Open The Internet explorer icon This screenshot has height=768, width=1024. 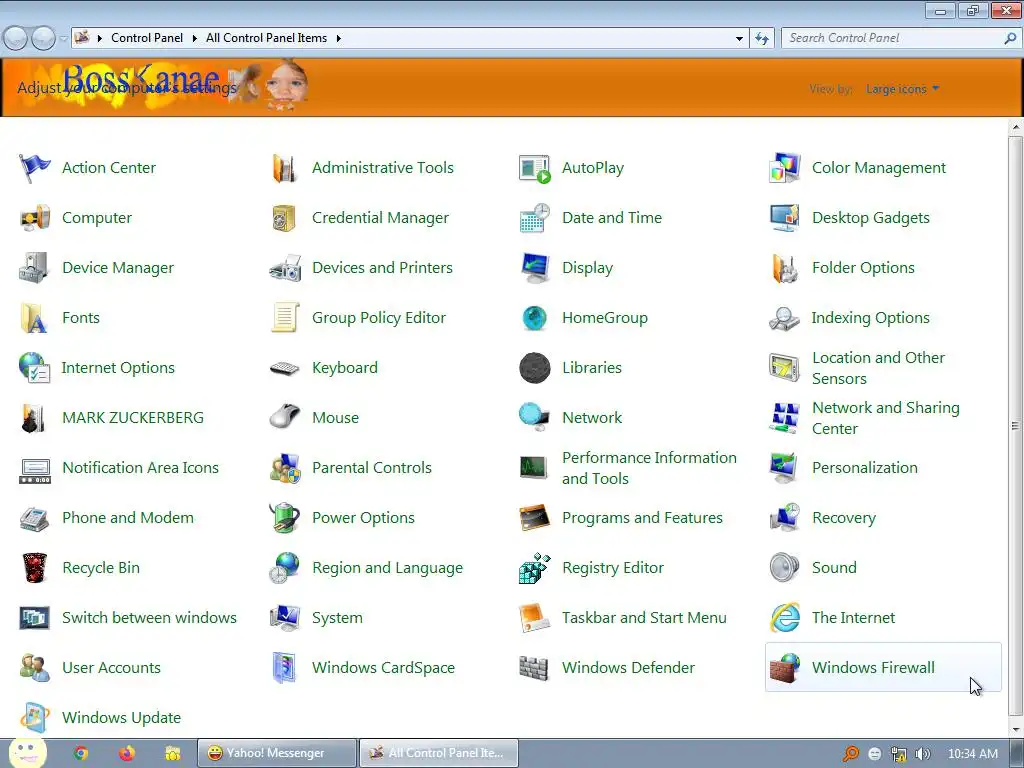(x=784, y=618)
